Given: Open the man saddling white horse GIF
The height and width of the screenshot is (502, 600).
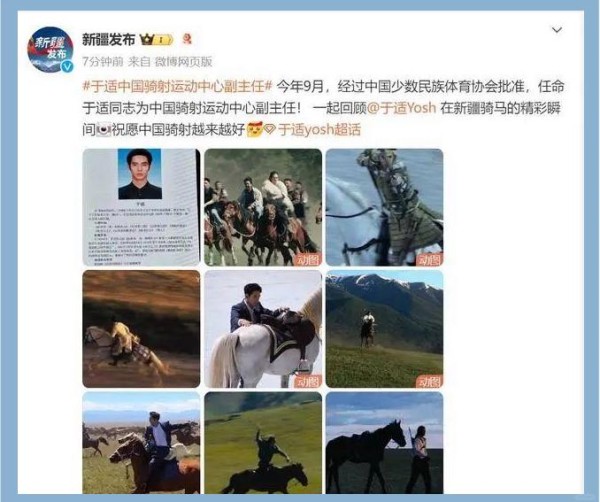Looking at the screenshot, I should click(263, 329).
